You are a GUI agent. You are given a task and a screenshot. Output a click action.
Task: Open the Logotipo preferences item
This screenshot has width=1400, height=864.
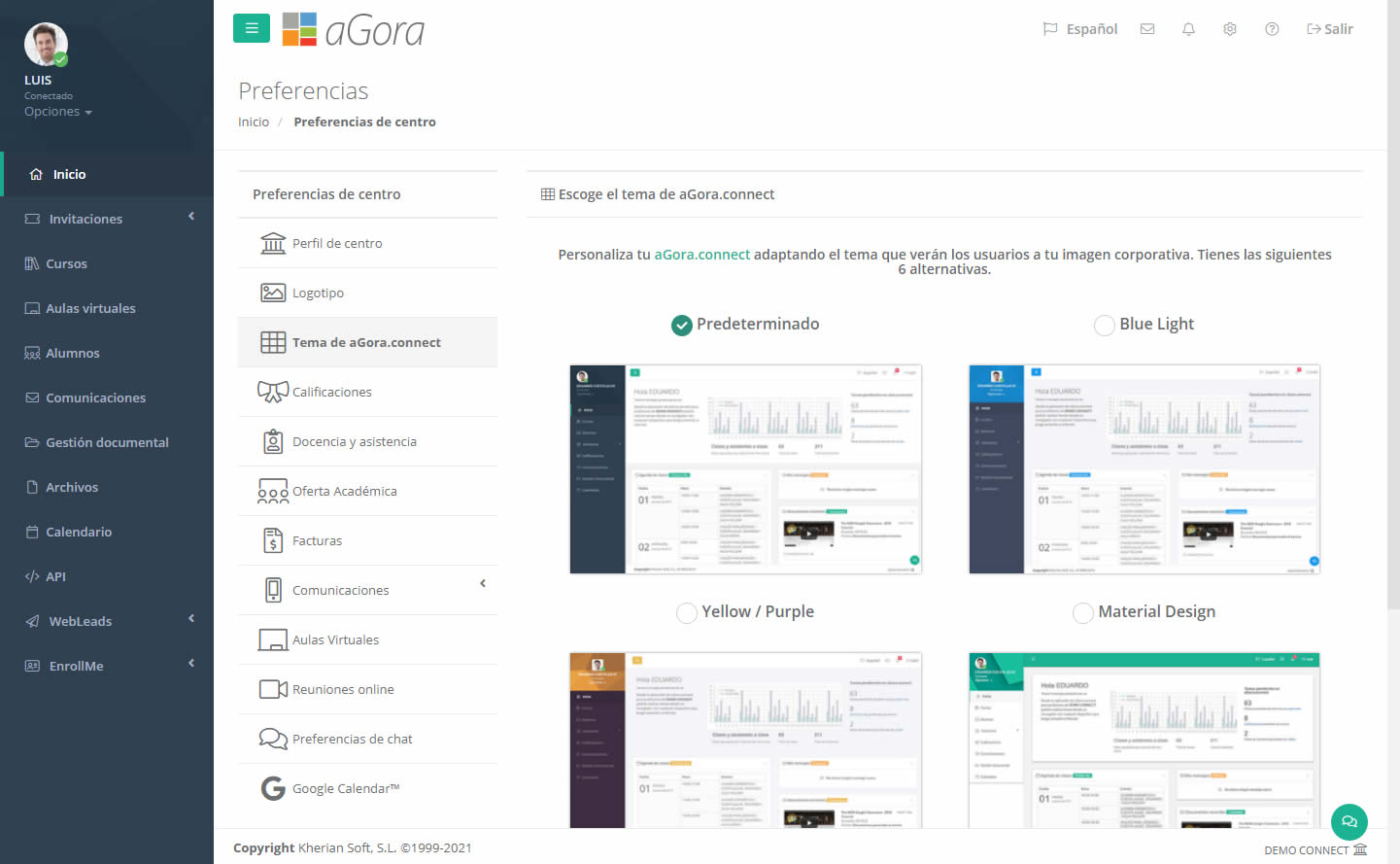[x=367, y=293]
